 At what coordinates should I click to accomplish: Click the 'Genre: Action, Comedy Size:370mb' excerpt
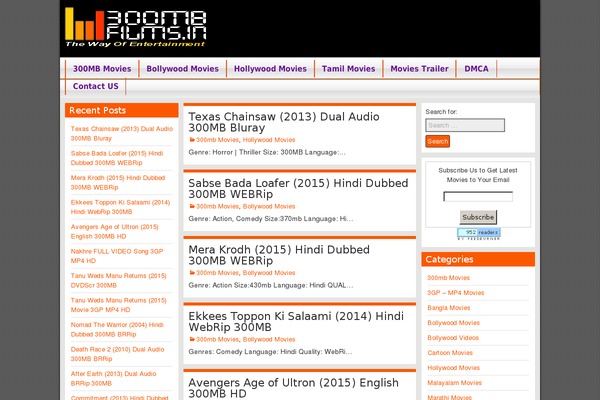pyautogui.click(x=271, y=219)
